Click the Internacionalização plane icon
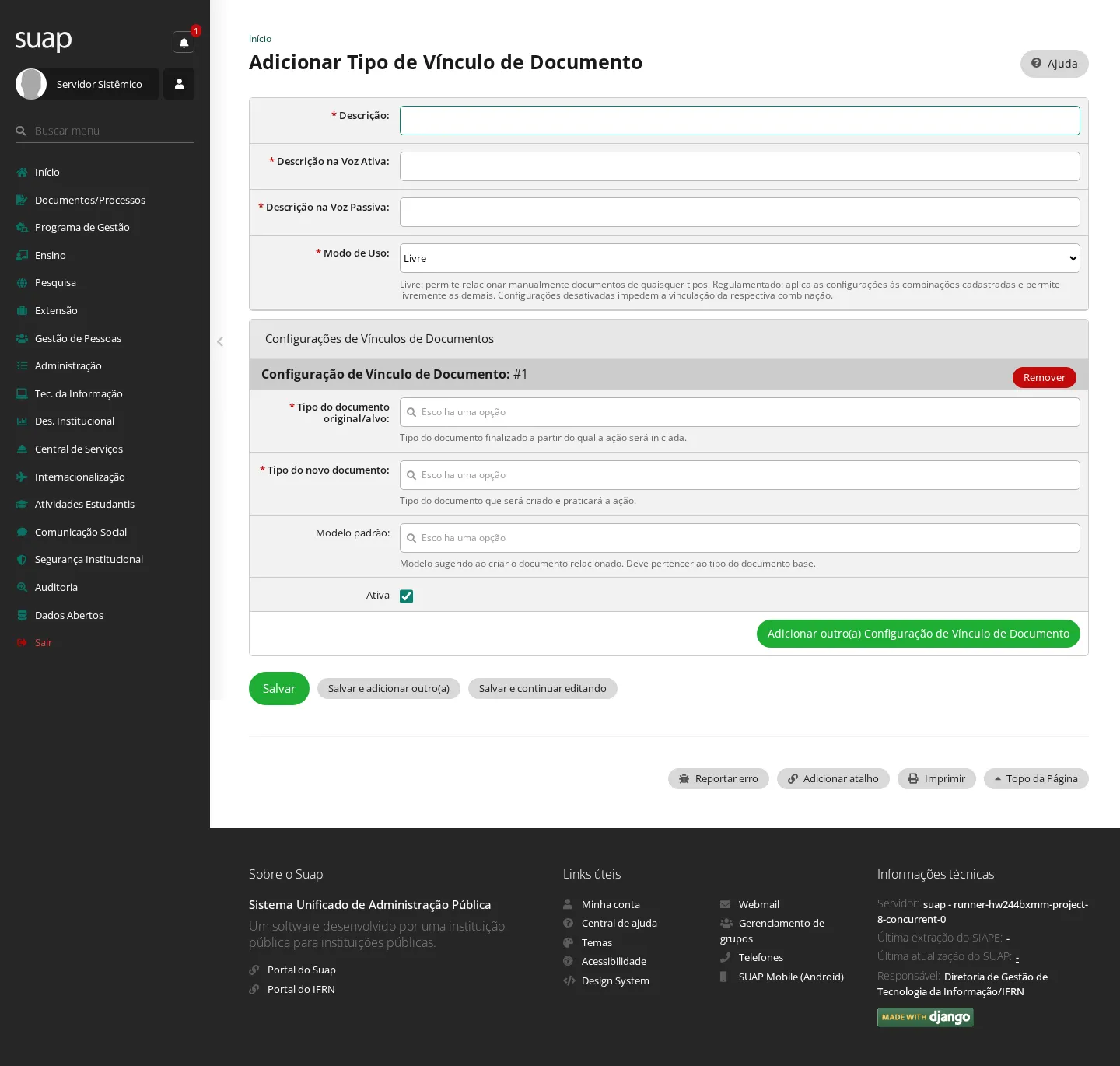The height and width of the screenshot is (1066, 1120). tap(22, 477)
